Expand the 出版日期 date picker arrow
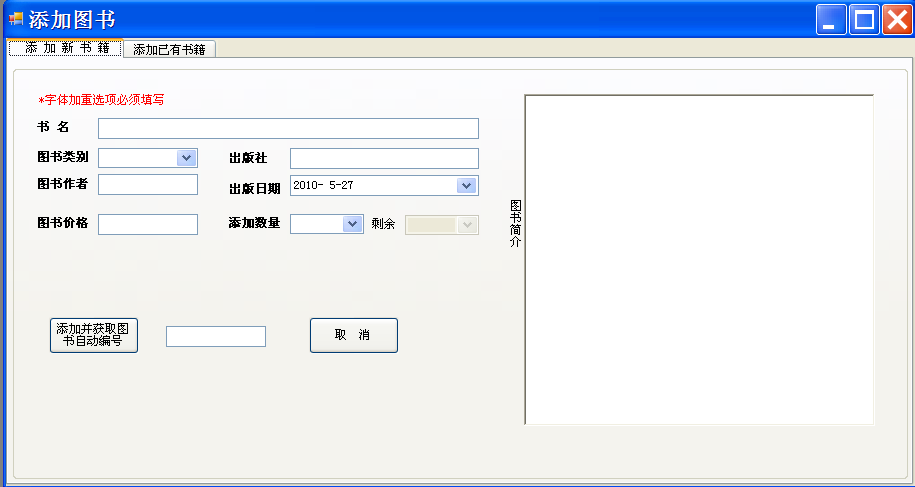This screenshot has height=487, width=915. pyautogui.click(x=466, y=185)
